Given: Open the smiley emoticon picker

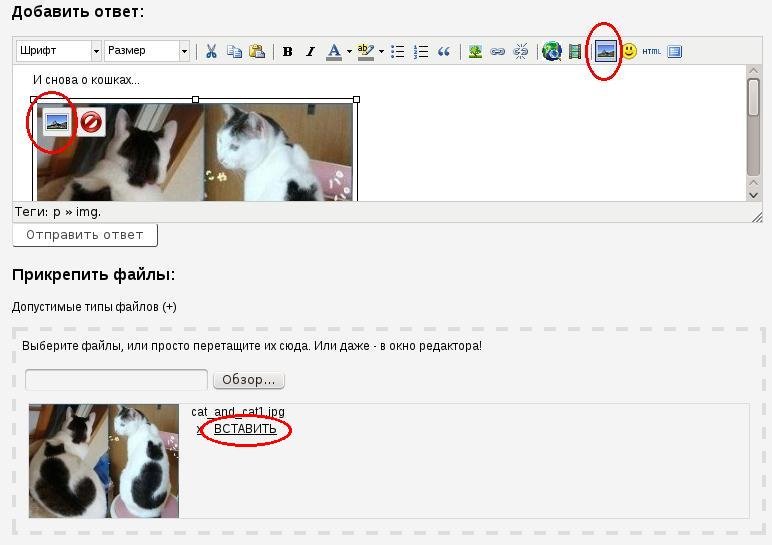Looking at the screenshot, I should point(629,51).
